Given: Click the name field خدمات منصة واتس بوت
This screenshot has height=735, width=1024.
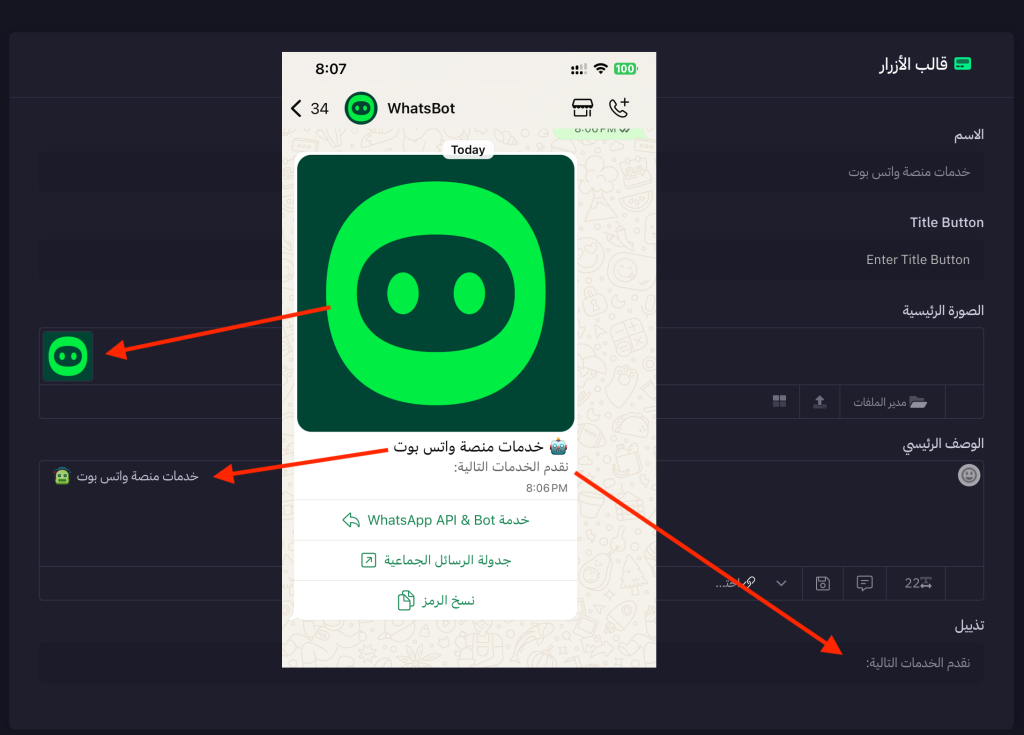Looking at the screenshot, I should (511, 172).
